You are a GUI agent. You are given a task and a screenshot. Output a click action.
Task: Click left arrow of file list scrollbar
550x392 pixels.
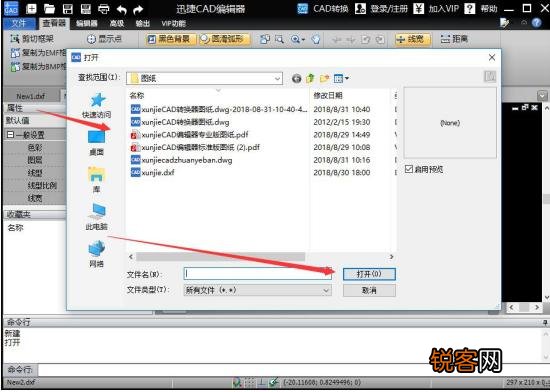pyautogui.click(x=131, y=257)
